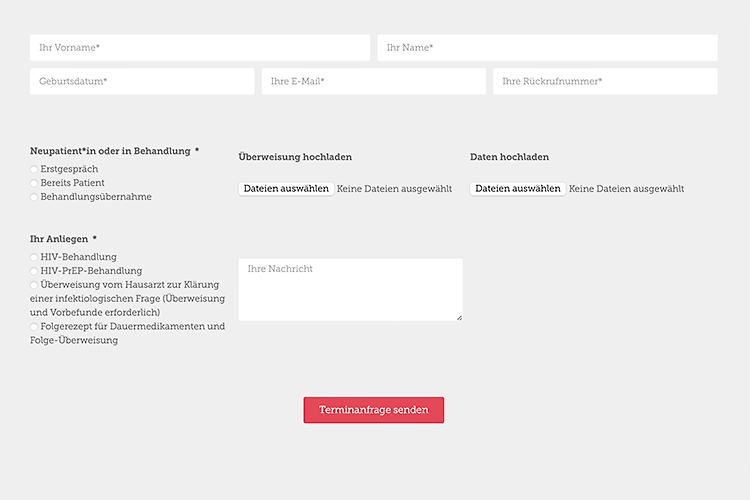Click into the Geburtsdatum field
Image resolution: width=750 pixels, height=500 pixels.
click(142, 82)
